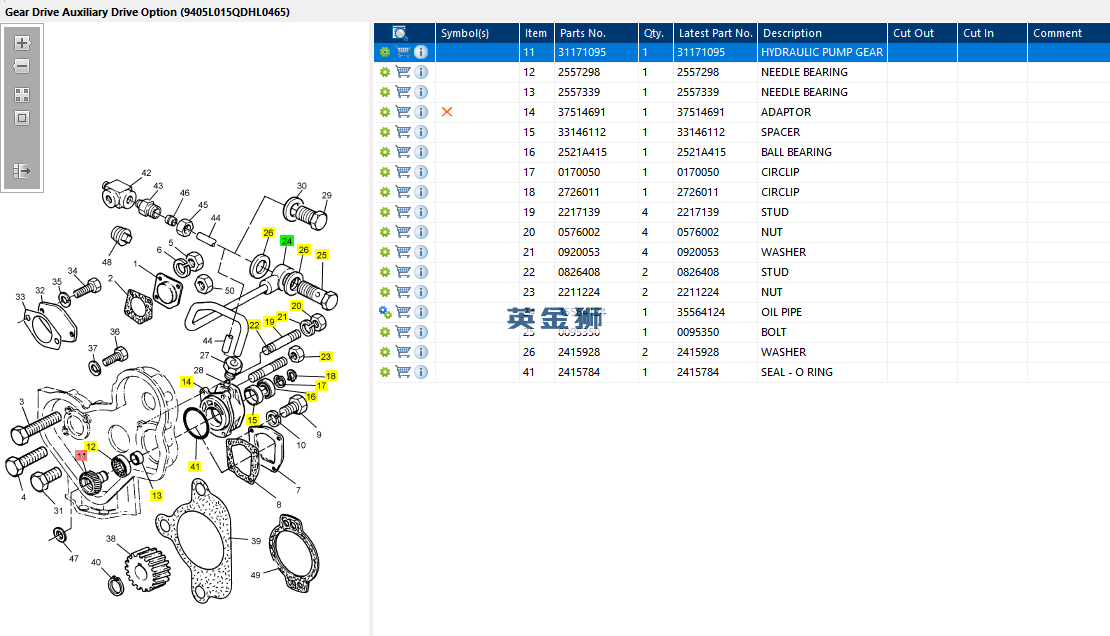Viewport: 1110px width, 636px height.
Task: Open the search icon in table header
Action: pos(400,33)
